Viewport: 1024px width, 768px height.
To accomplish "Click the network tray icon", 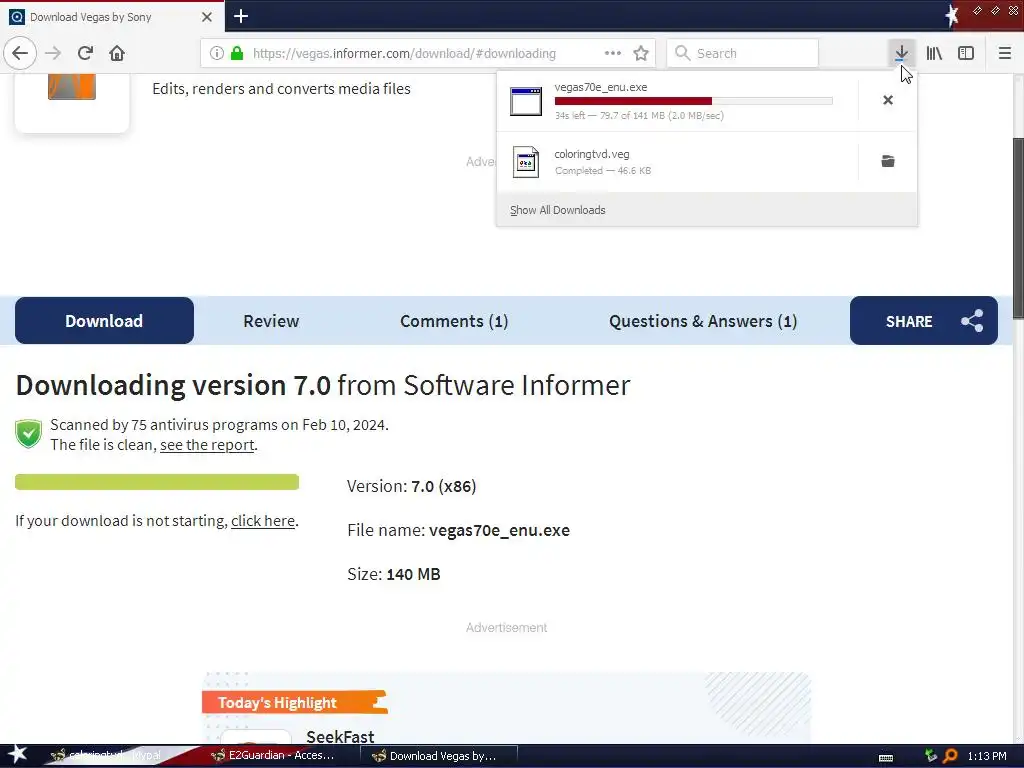I will [x=931, y=756].
